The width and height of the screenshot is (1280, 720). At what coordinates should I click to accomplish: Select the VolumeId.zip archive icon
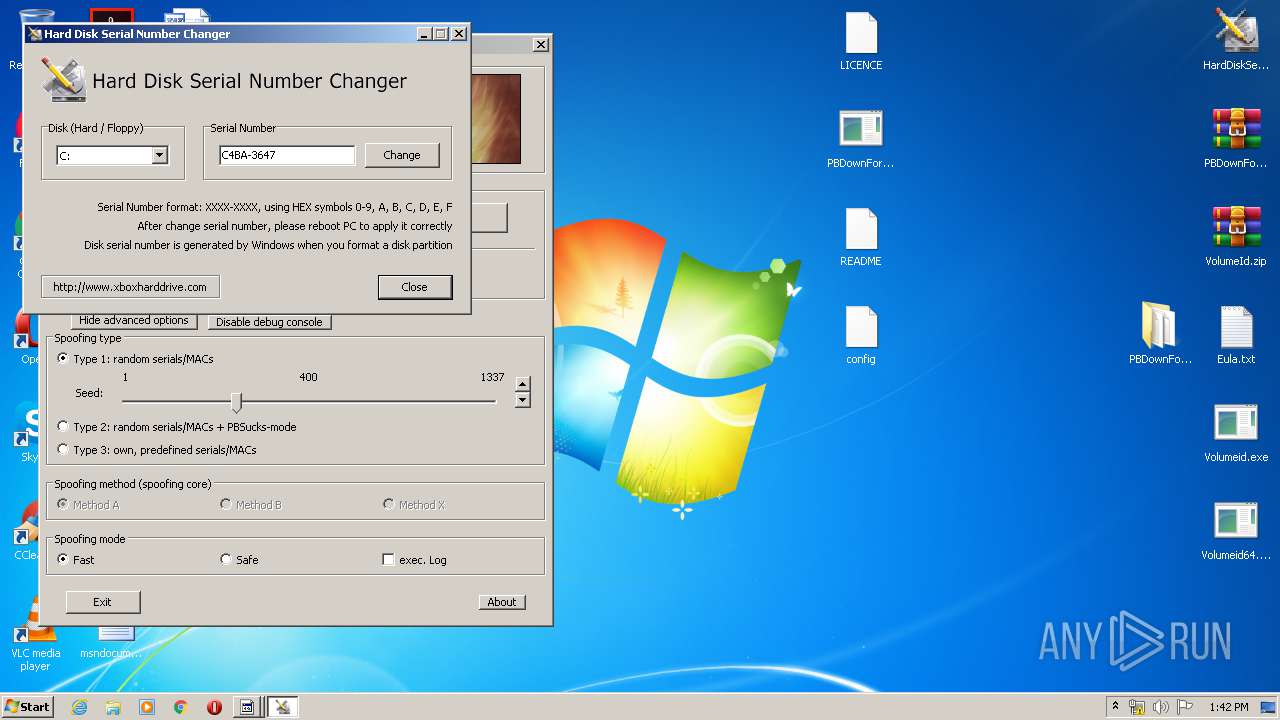(1236, 237)
